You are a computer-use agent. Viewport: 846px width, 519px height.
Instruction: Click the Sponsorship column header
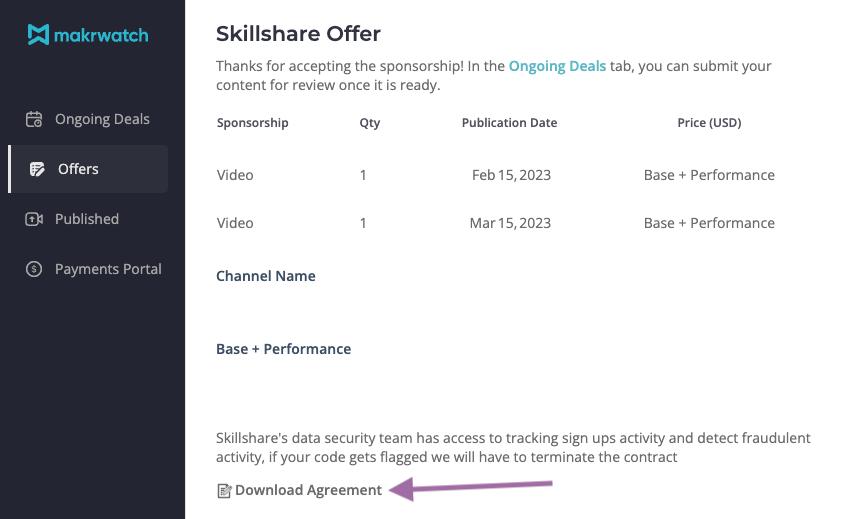coord(252,123)
